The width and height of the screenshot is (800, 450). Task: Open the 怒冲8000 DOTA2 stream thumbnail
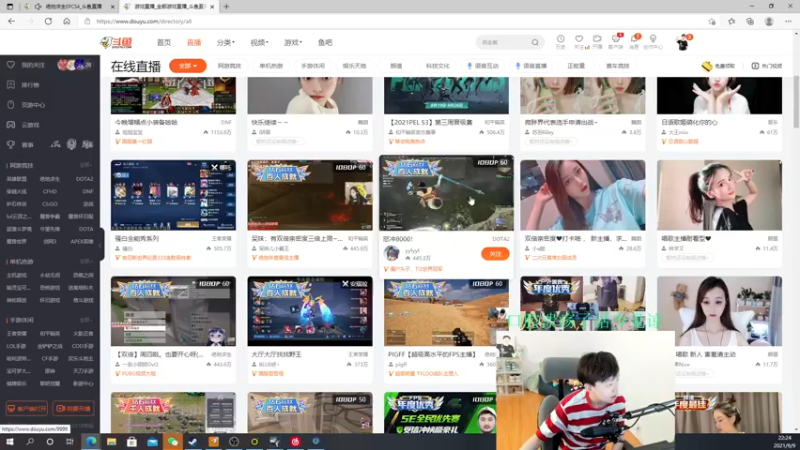[x=446, y=193]
